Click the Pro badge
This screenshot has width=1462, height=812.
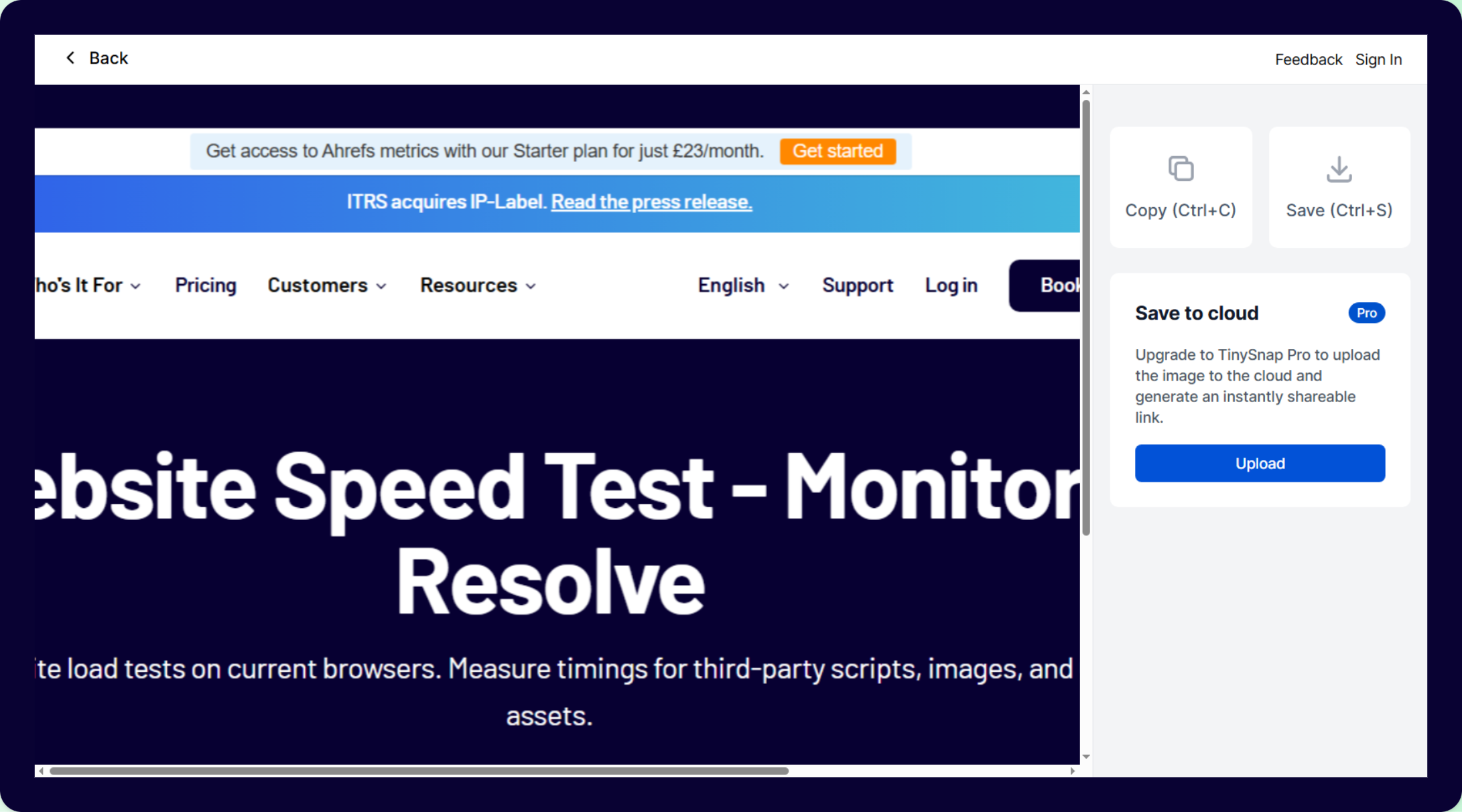point(1366,313)
